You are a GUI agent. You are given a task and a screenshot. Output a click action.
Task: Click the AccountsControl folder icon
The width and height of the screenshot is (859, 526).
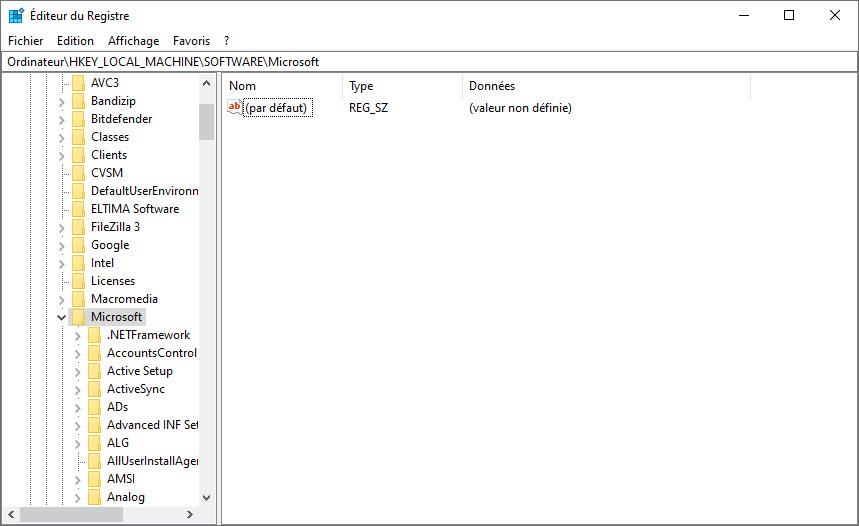click(x=94, y=353)
